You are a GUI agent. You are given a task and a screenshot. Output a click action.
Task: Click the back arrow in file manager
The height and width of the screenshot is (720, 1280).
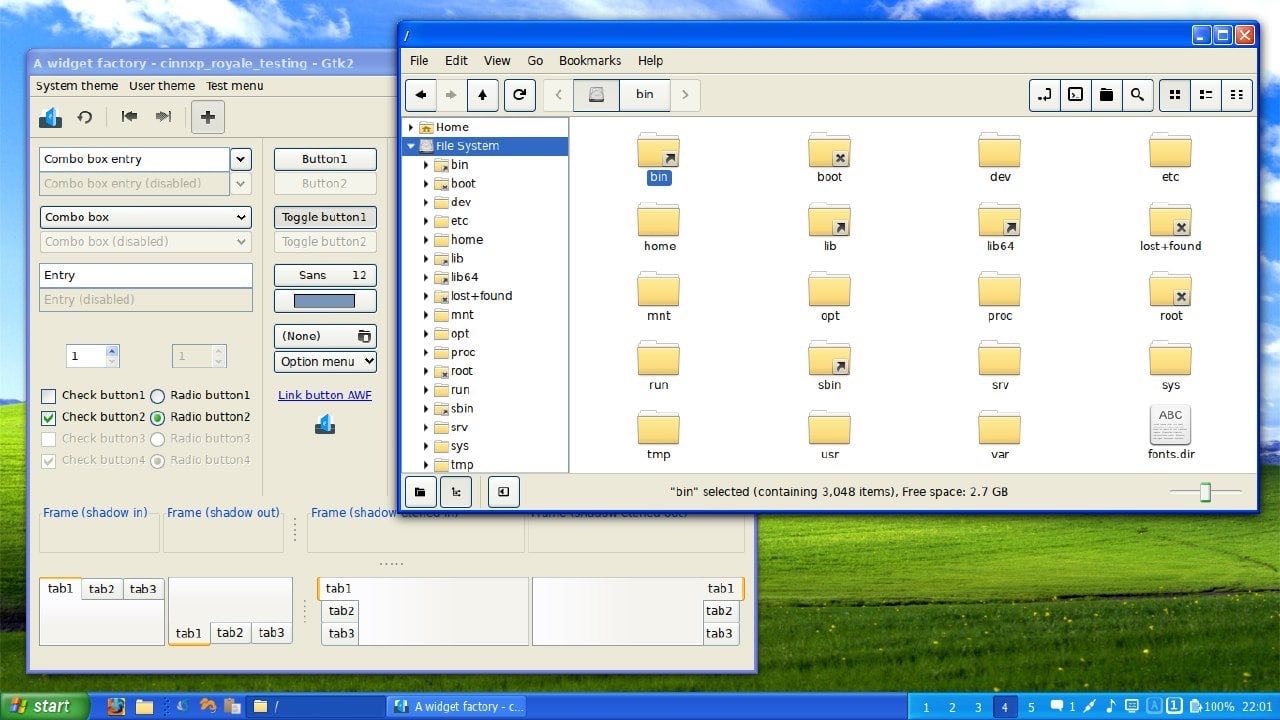coord(421,95)
